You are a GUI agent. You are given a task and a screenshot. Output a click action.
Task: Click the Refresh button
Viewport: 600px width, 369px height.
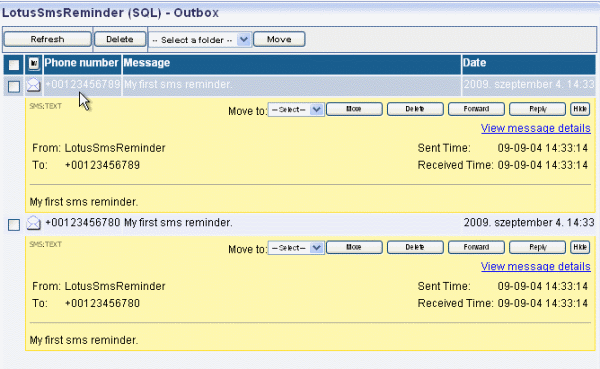[47, 39]
